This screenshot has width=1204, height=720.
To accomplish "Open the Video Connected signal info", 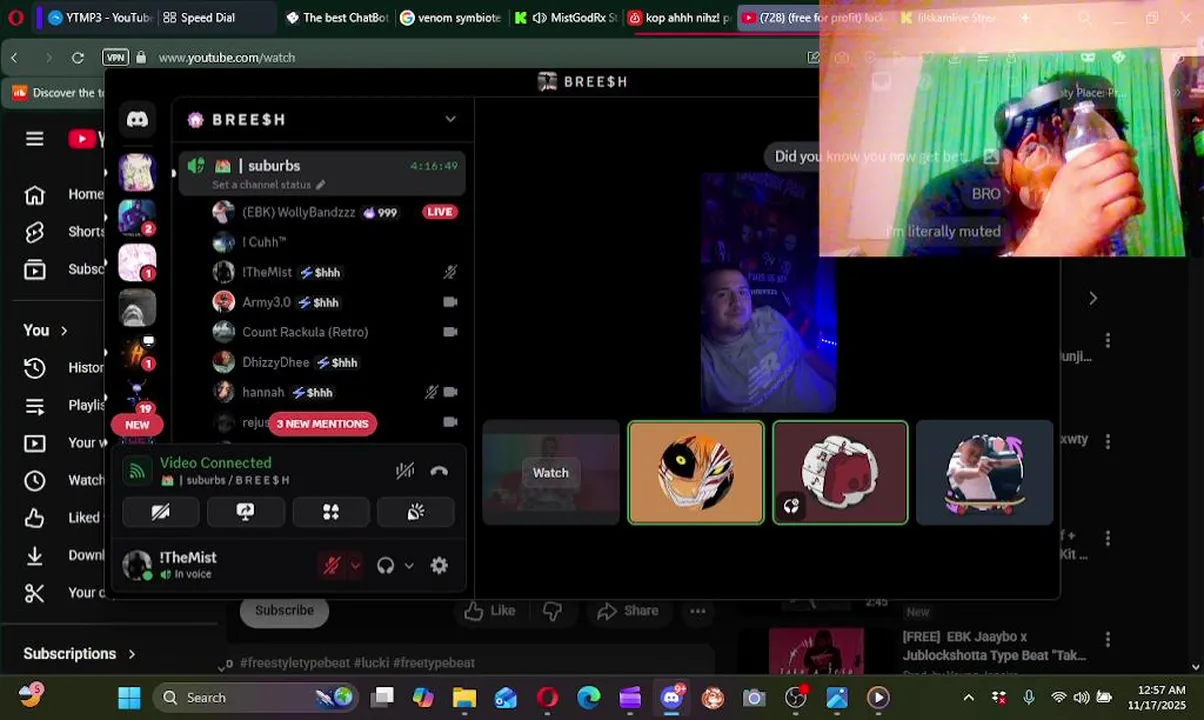I will pyautogui.click(x=138, y=470).
